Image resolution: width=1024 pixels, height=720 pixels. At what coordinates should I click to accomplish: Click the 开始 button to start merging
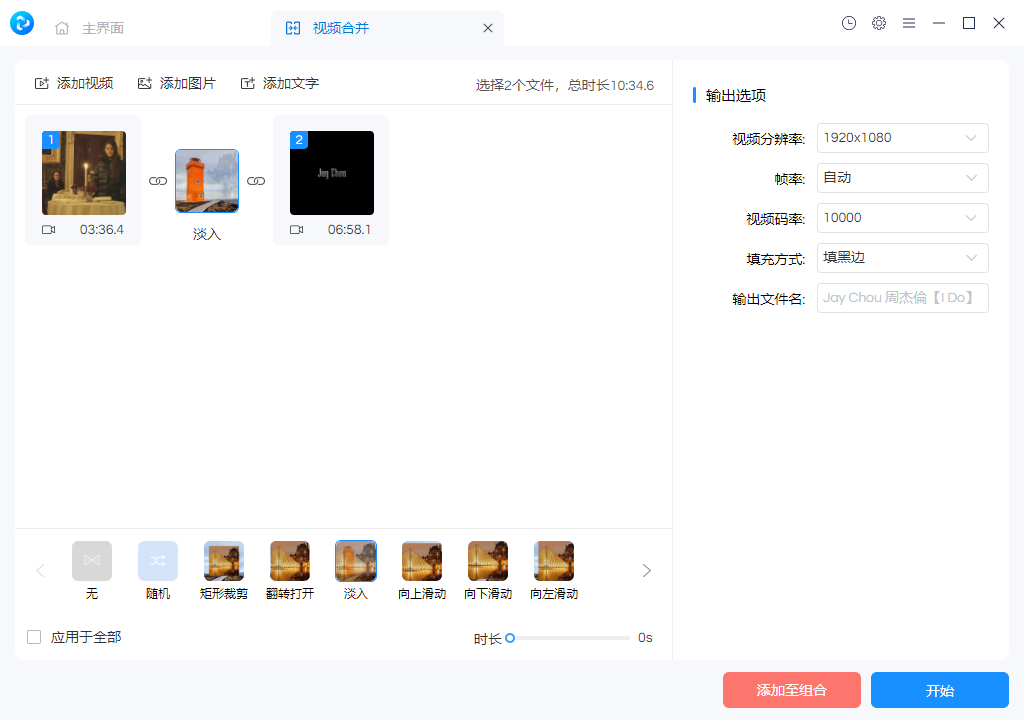(x=939, y=690)
